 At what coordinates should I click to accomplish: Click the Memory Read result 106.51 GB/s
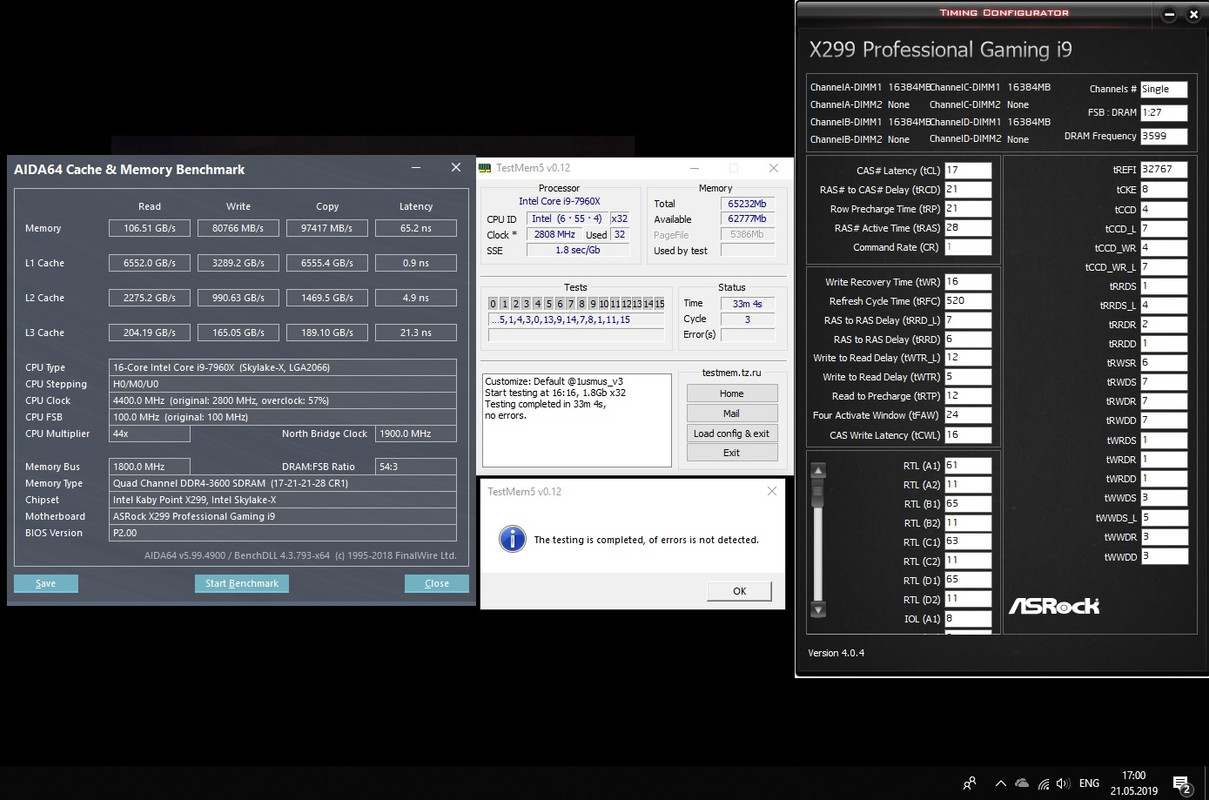tap(149, 228)
